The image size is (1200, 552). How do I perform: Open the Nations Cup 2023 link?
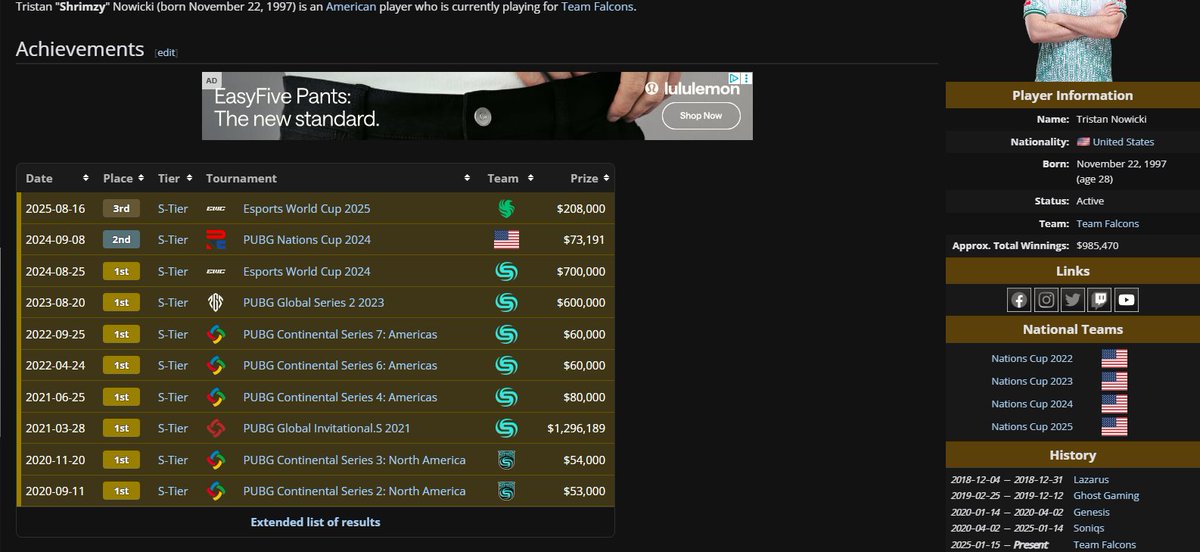(x=1032, y=381)
